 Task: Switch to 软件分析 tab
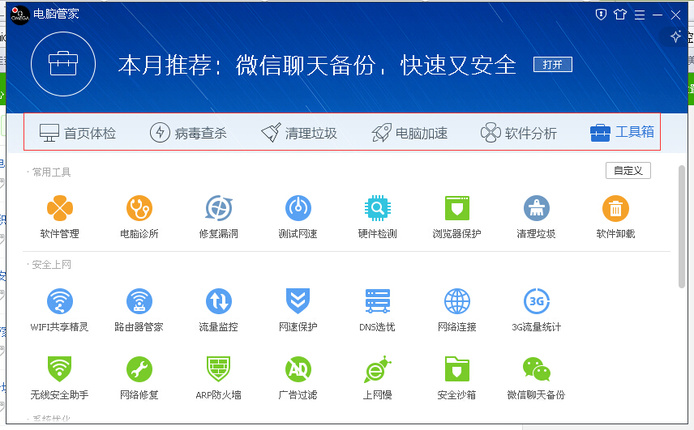519,133
